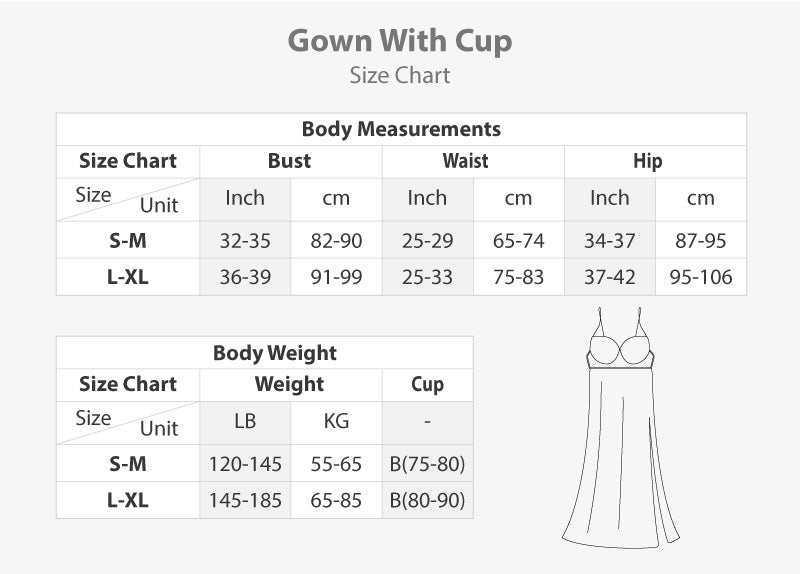Select the B(80-90) cup cell
The height and width of the screenshot is (574, 800).
427,500
